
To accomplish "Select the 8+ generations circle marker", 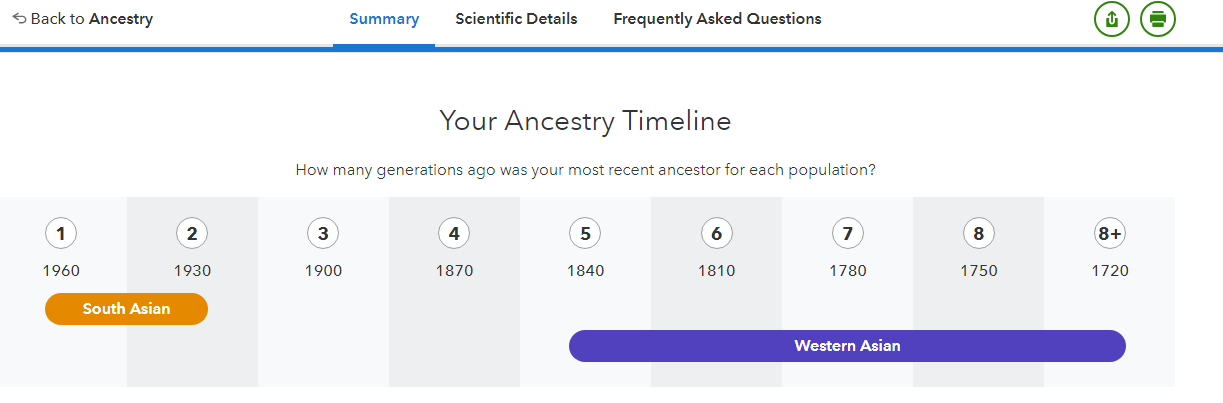I will [x=1110, y=234].
